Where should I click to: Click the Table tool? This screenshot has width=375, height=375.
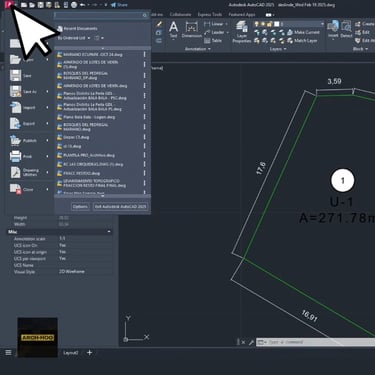[213, 41]
